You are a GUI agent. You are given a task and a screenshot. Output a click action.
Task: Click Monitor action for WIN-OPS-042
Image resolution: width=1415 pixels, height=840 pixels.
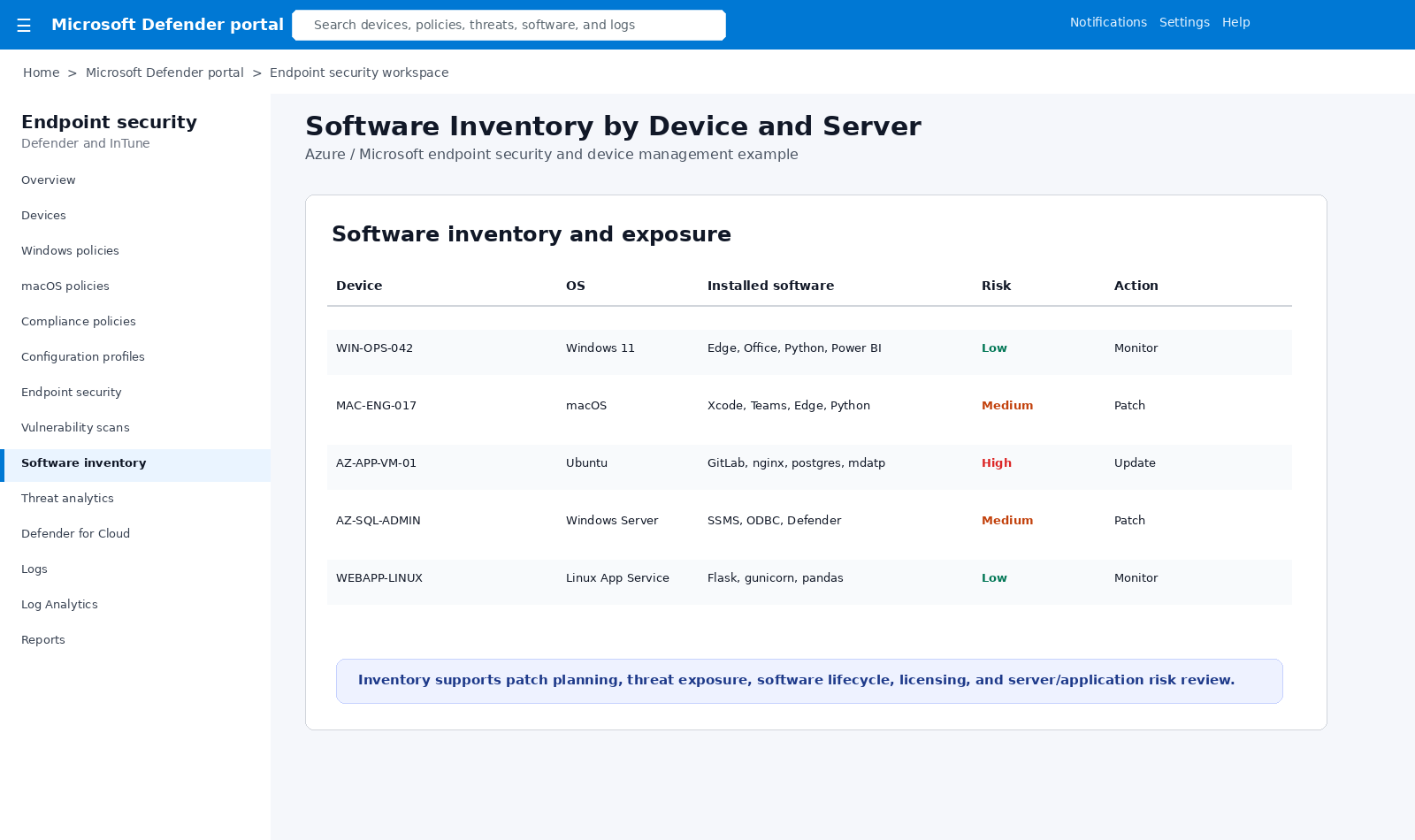1136,348
